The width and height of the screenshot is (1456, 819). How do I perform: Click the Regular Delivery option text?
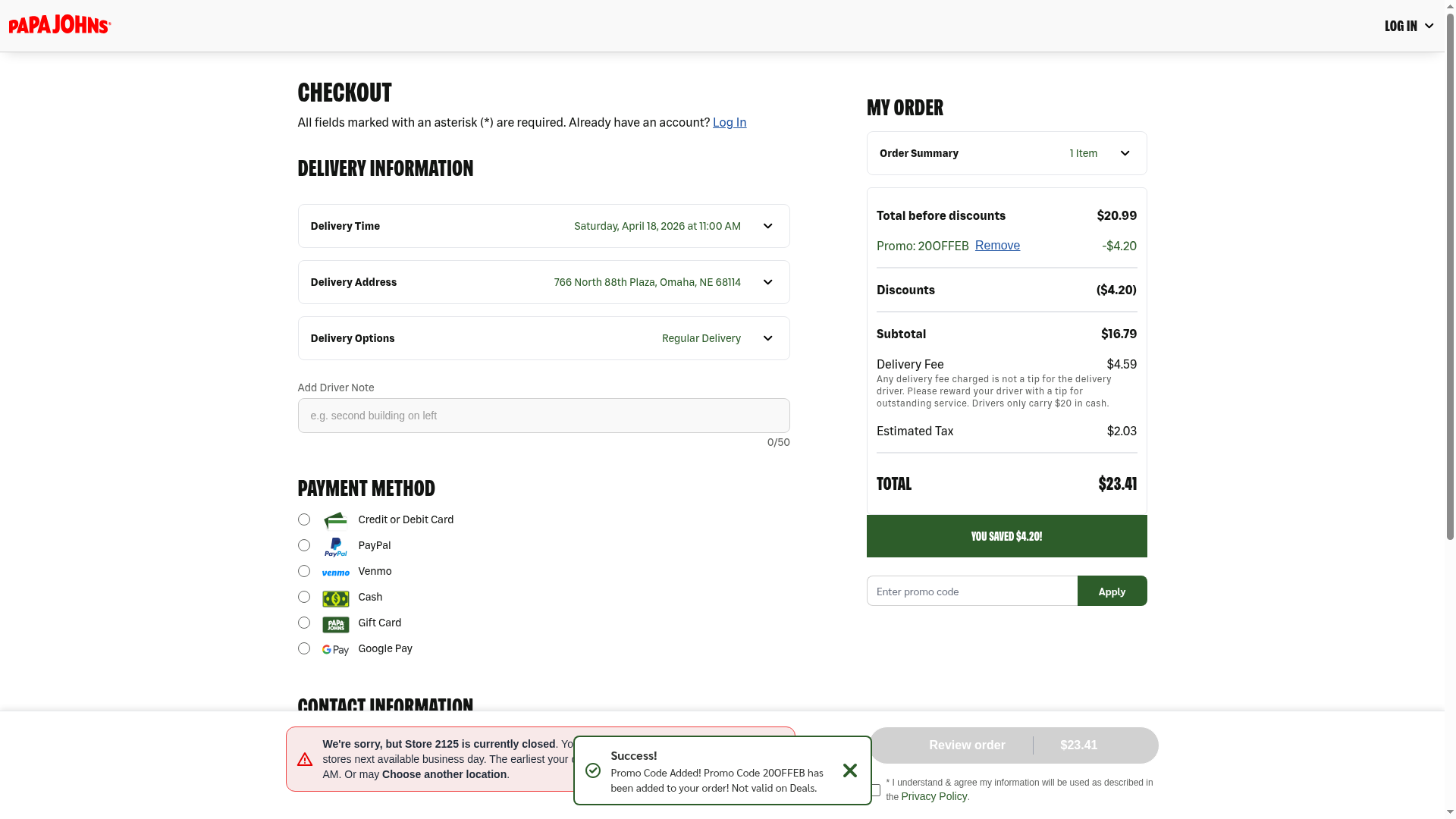(701, 338)
